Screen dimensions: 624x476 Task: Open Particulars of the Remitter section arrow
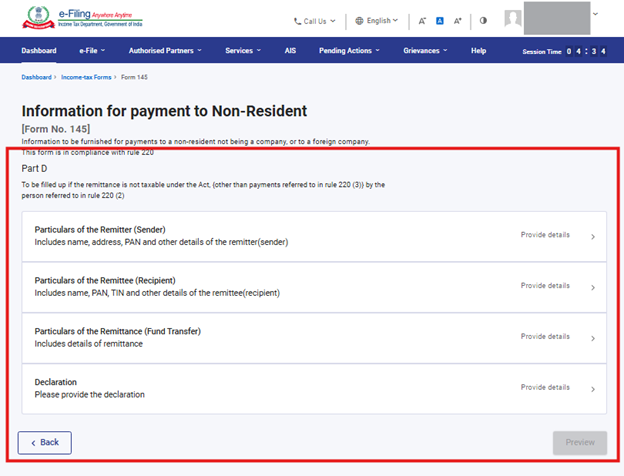[593, 237]
